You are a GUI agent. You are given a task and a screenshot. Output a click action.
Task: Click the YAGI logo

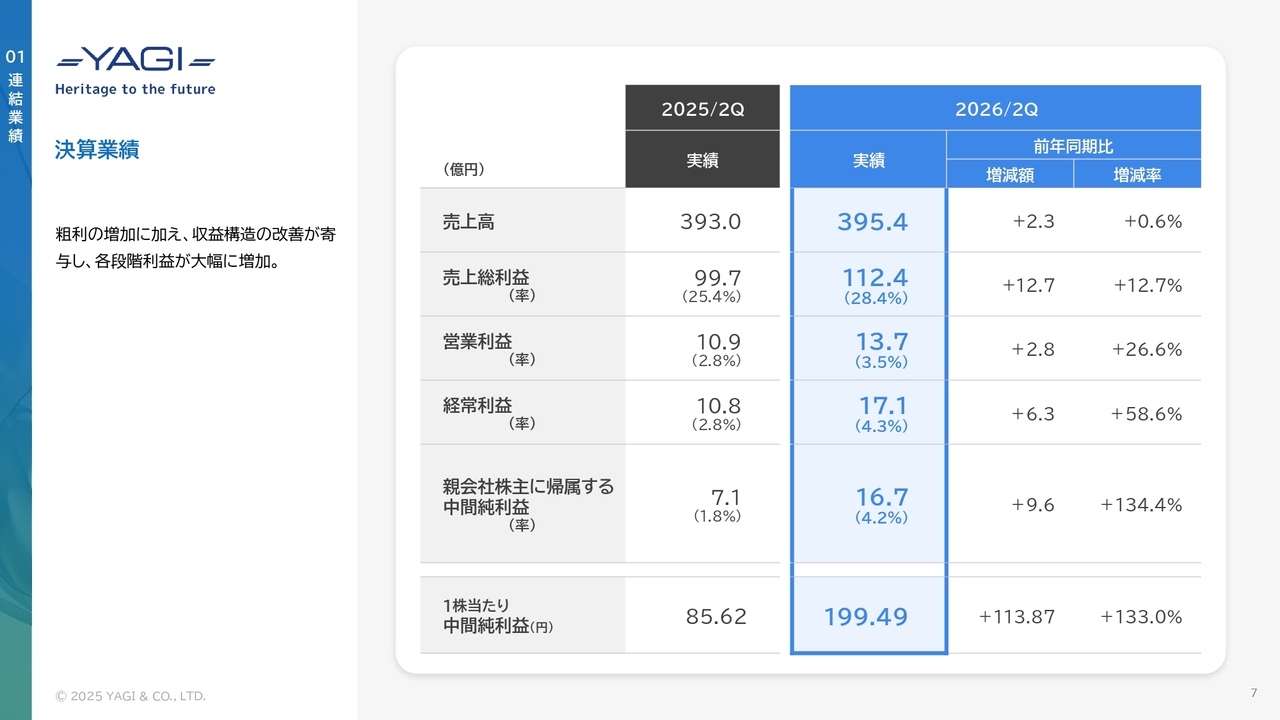pyautogui.click(x=135, y=60)
